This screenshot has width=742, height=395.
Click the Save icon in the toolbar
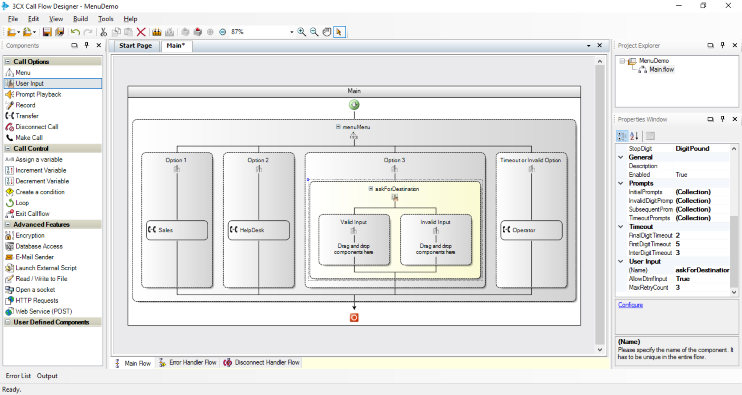pos(47,32)
